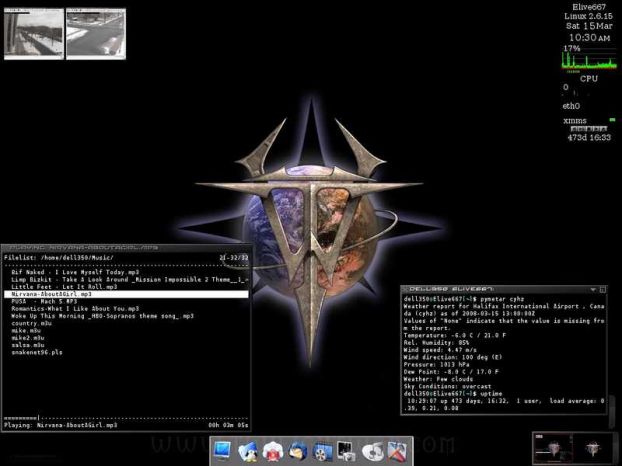The height and width of the screenshot is (466, 622).
Task: Open the screenshot camera dock icon
Action: coord(347,451)
